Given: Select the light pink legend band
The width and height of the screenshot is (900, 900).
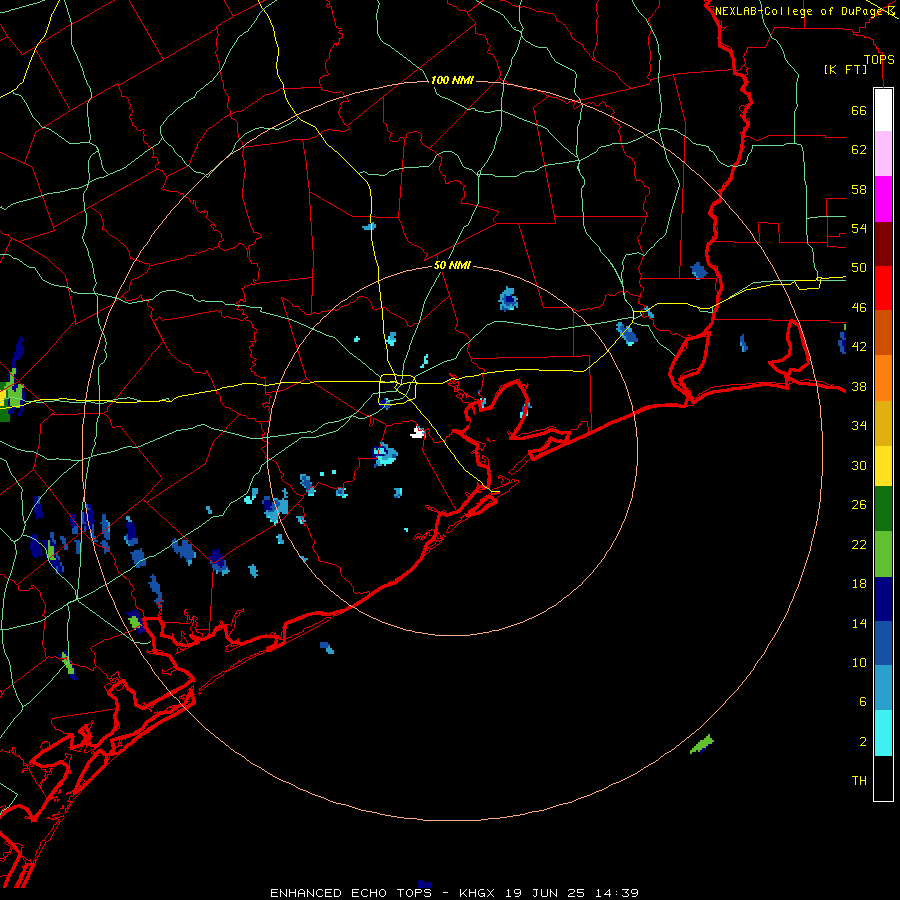Looking at the screenshot, I should 883,154.
